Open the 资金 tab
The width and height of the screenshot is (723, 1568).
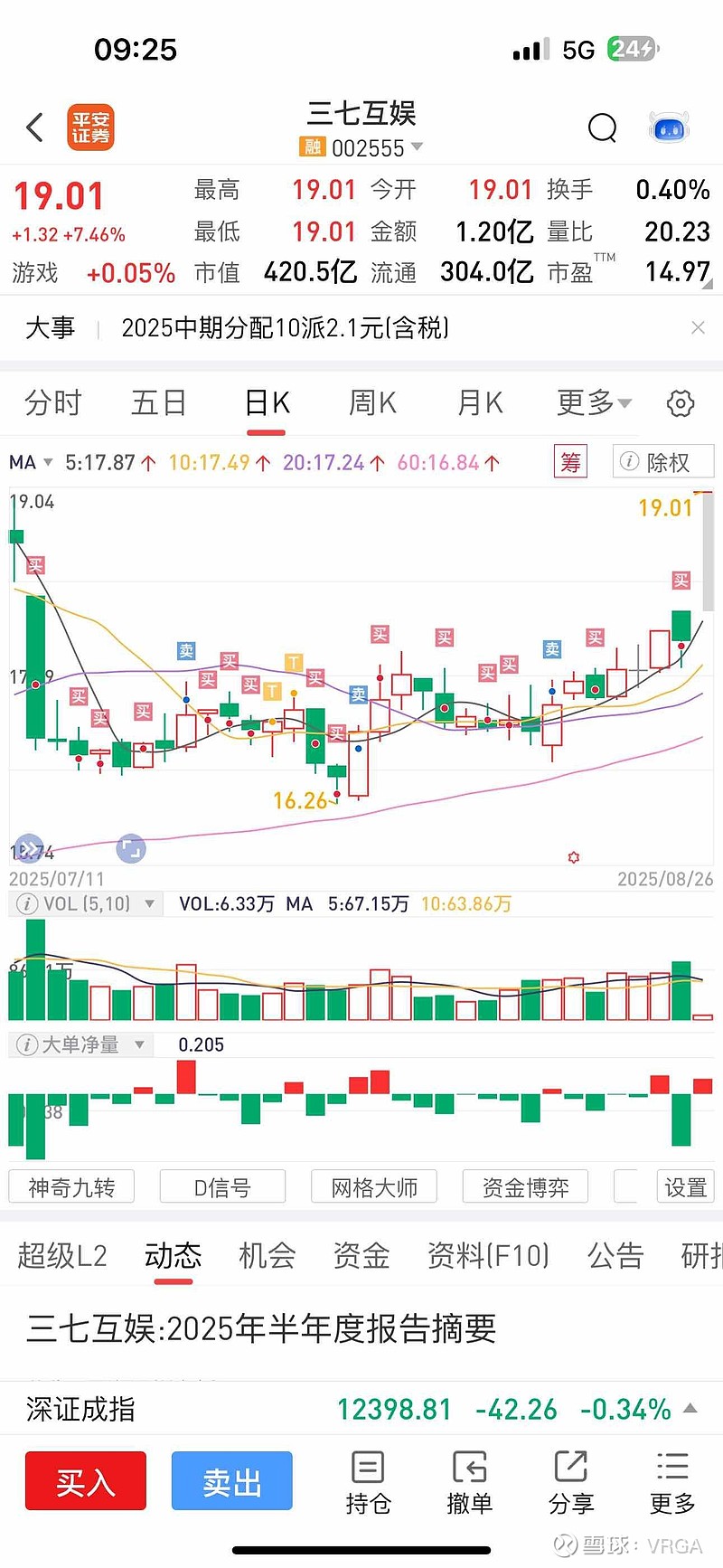pyautogui.click(x=361, y=1255)
